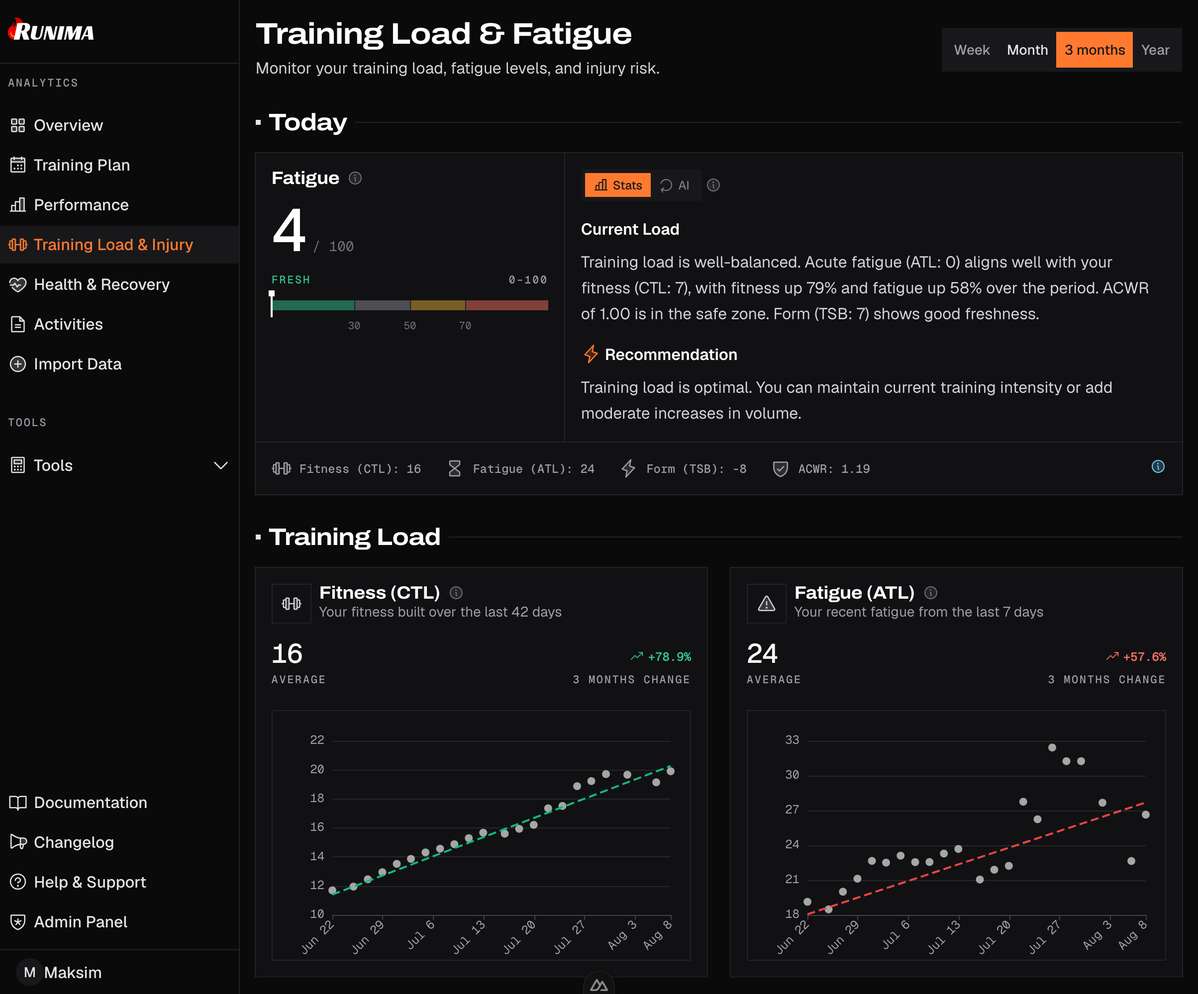This screenshot has height=994, width=1198.
Task: Open the Changelog
Action: (119, 842)
